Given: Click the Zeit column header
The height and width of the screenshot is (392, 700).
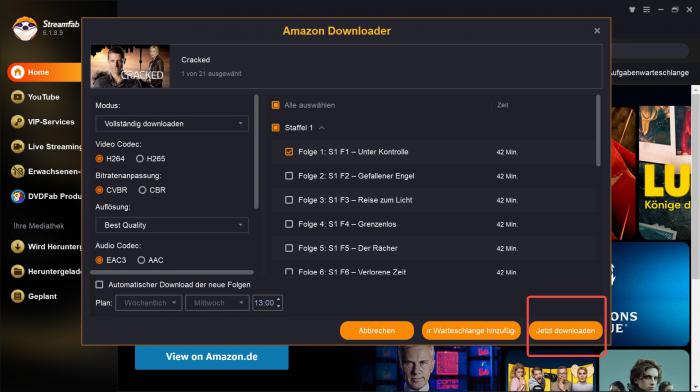Looking at the screenshot, I should (x=503, y=105).
